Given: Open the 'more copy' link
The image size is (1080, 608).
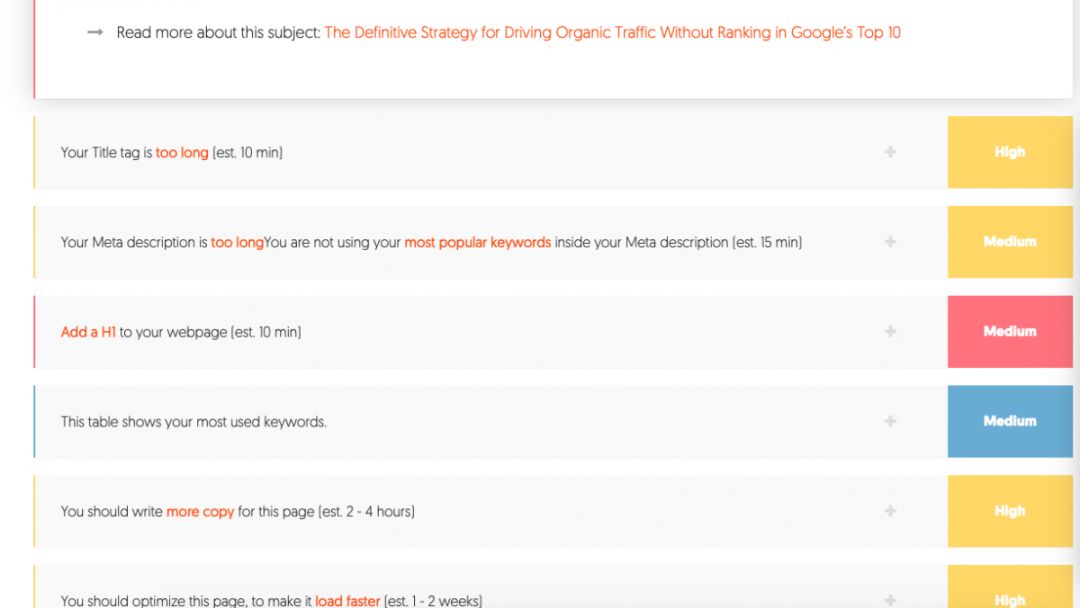Looking at the screenshot, I should coord(200,512).
